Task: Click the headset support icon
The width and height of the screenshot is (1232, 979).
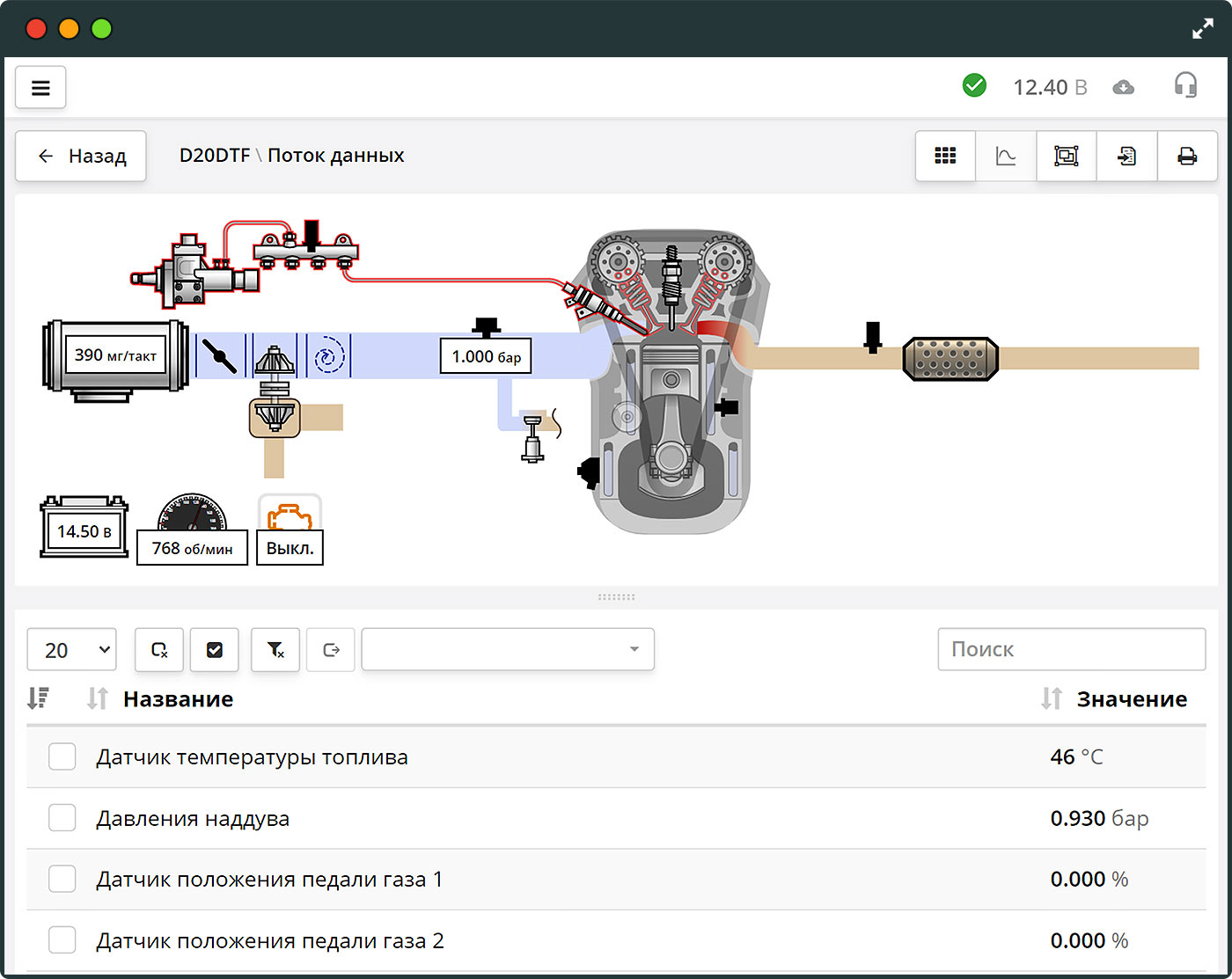Action: click(x=1185, y=85)
